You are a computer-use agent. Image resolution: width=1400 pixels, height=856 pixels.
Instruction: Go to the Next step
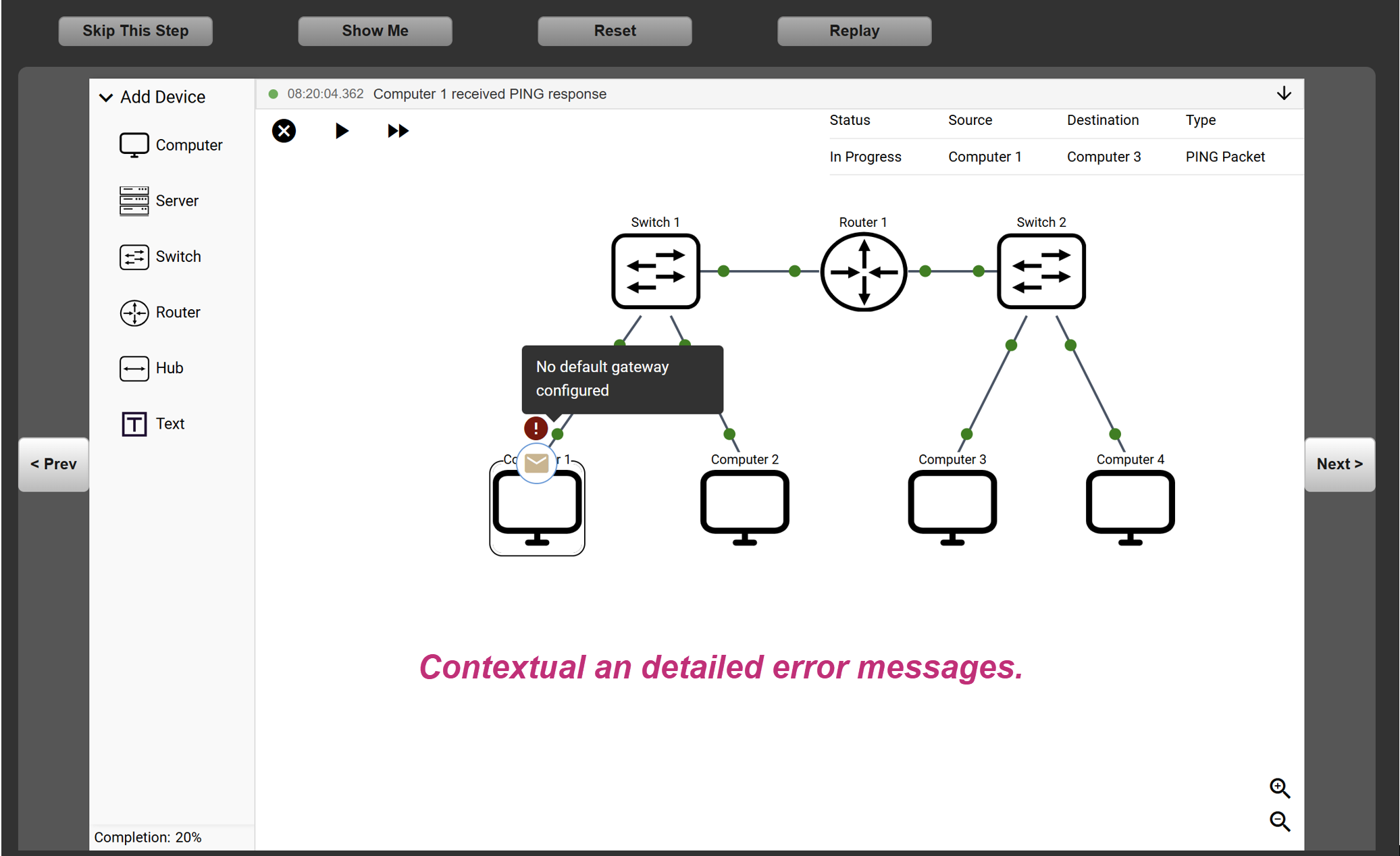pyautogui.click(x=1339, y=464)
